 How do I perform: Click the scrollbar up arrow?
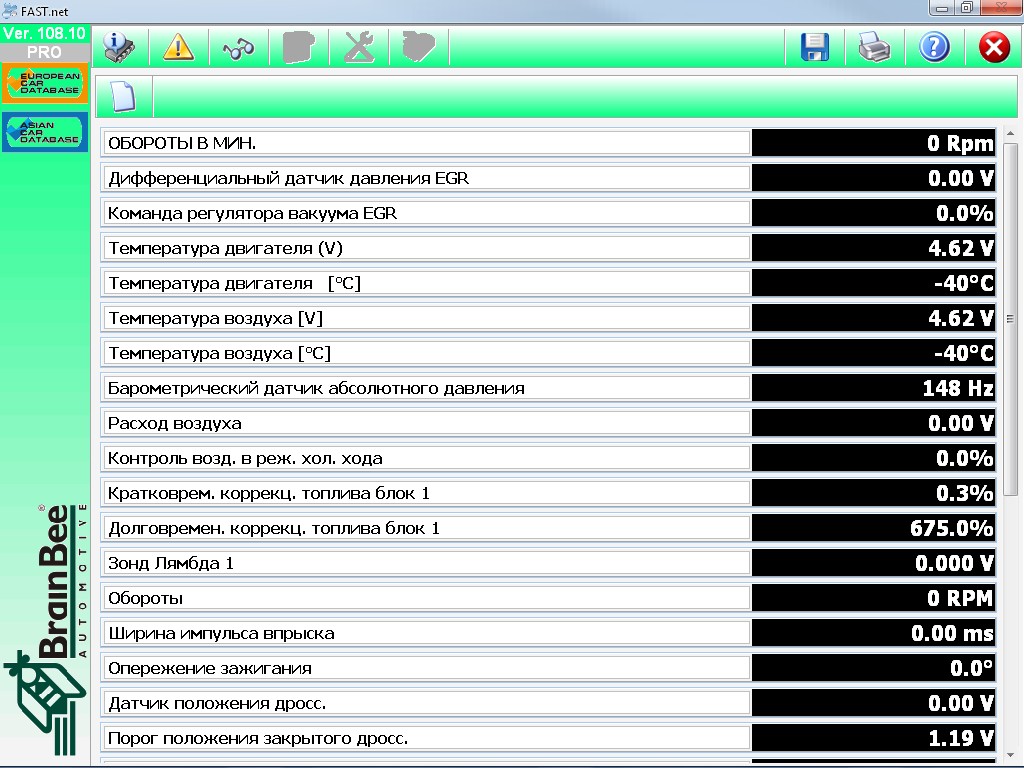click(1010, 133)
